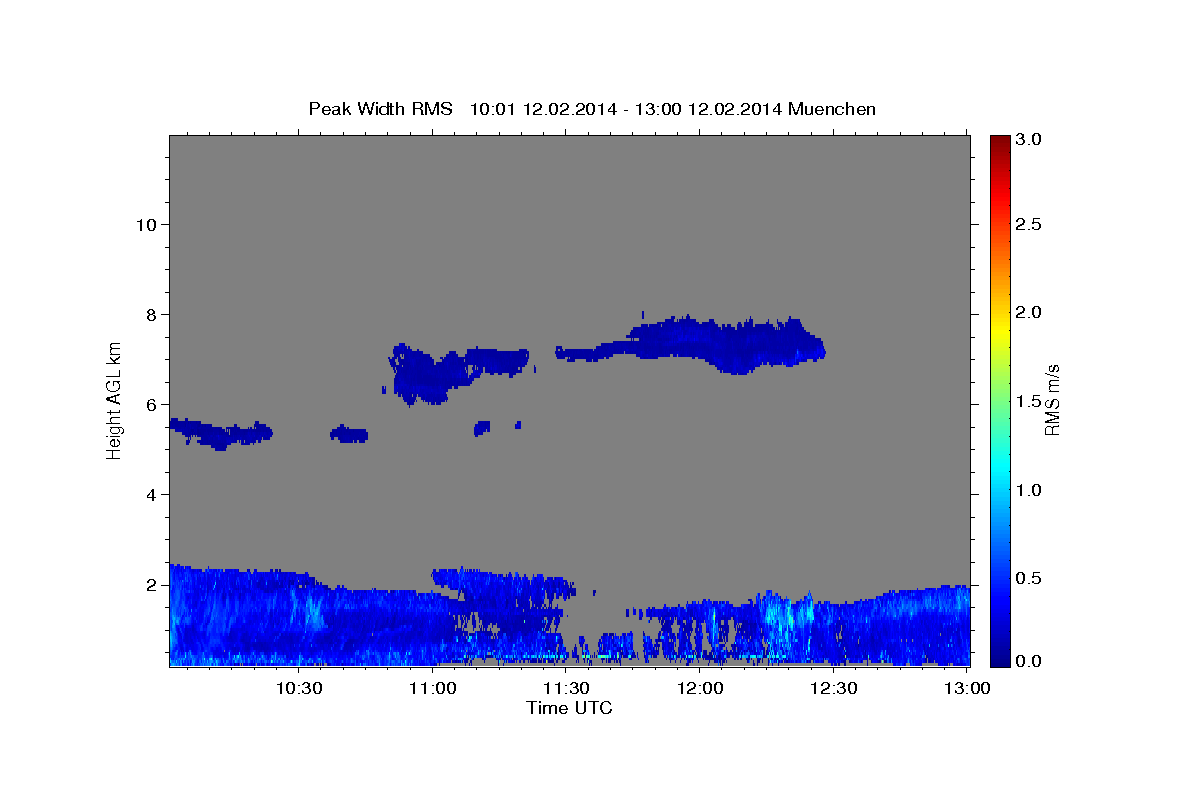Click the height tick label 10

tap(145, 224)
